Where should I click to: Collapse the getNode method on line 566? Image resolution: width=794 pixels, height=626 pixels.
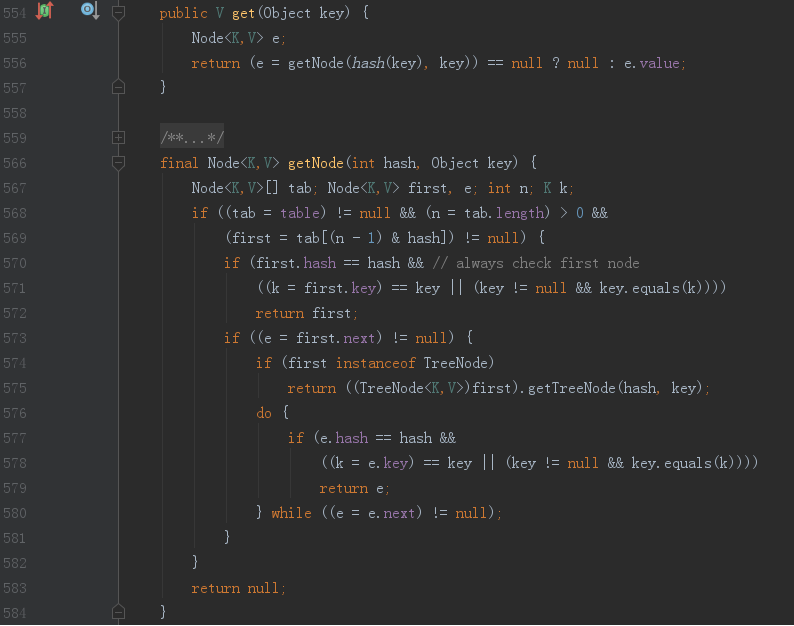pyautogui.click(x=118, y=163)
